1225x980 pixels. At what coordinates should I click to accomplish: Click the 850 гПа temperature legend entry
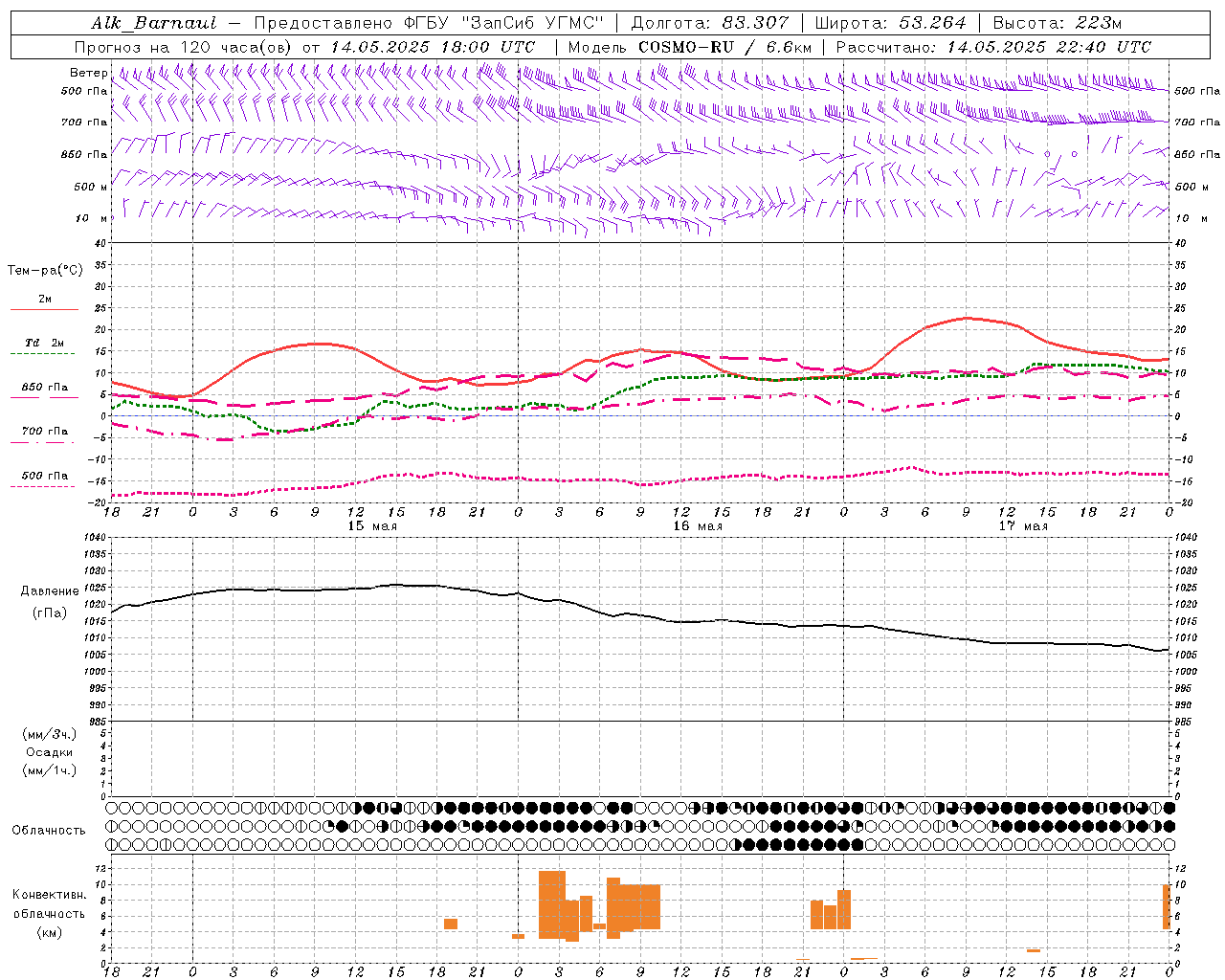[45, 388]
